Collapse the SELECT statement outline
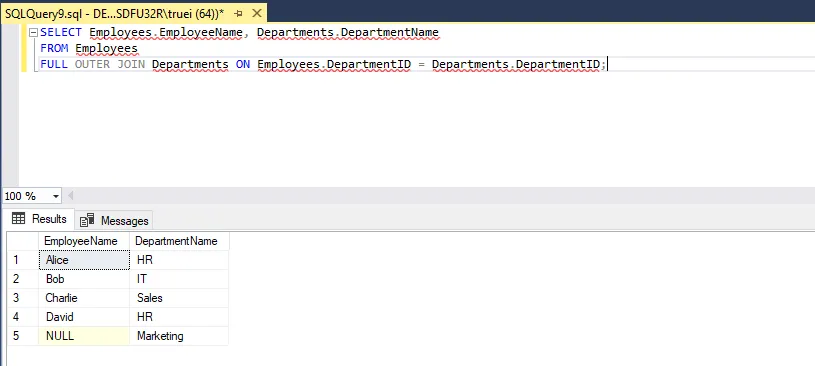This screenshot has height=366, width=815. [x=33, y=33]
